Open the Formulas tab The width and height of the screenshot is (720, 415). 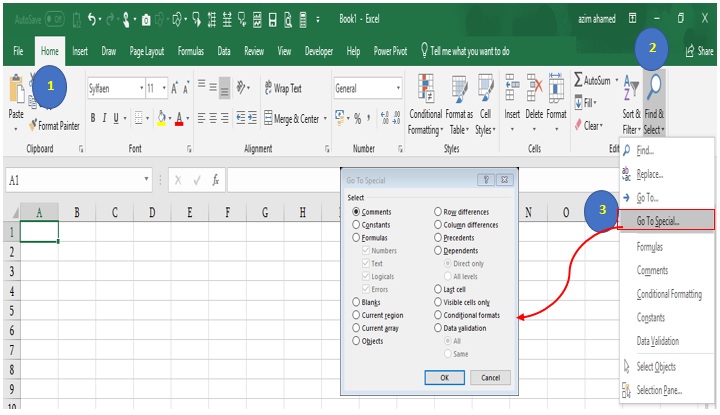[x=191, y=51]
